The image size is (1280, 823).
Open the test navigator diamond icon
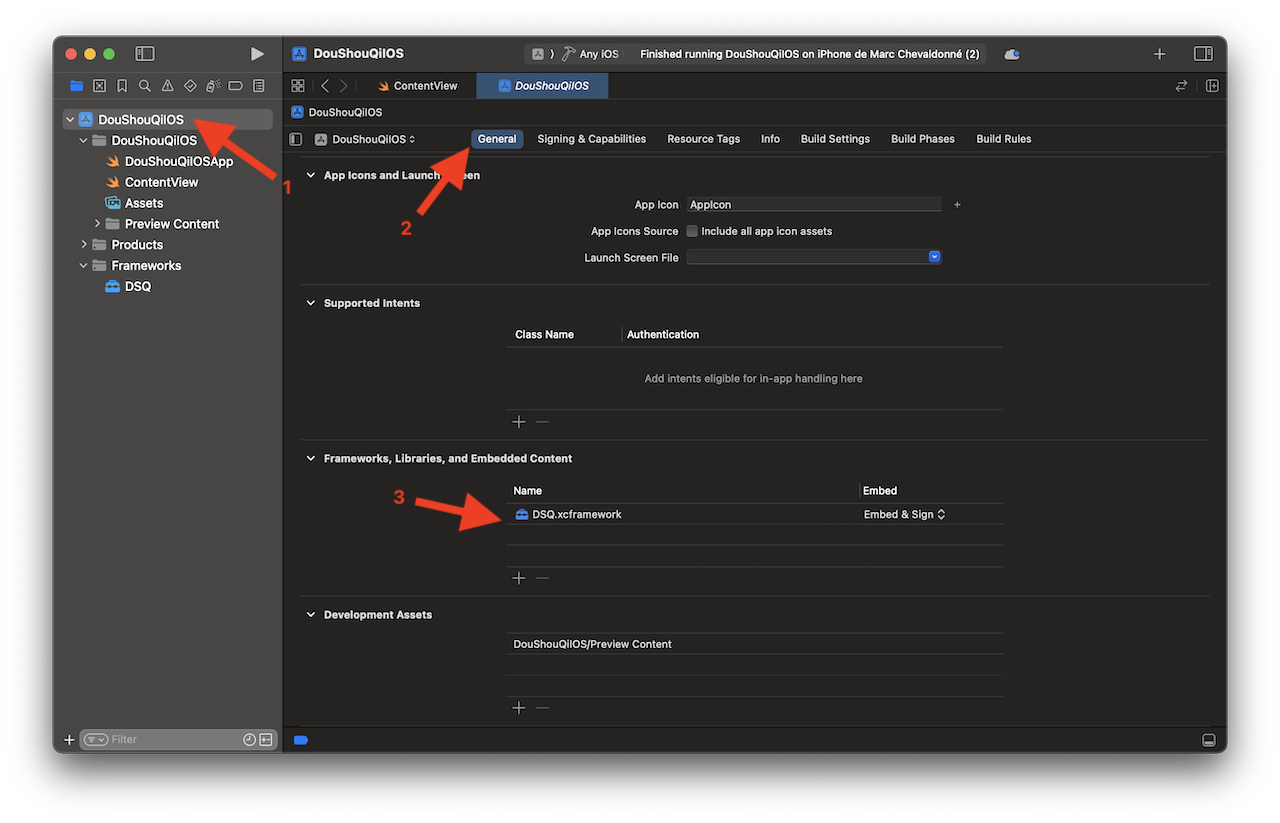tap(190, 86)
